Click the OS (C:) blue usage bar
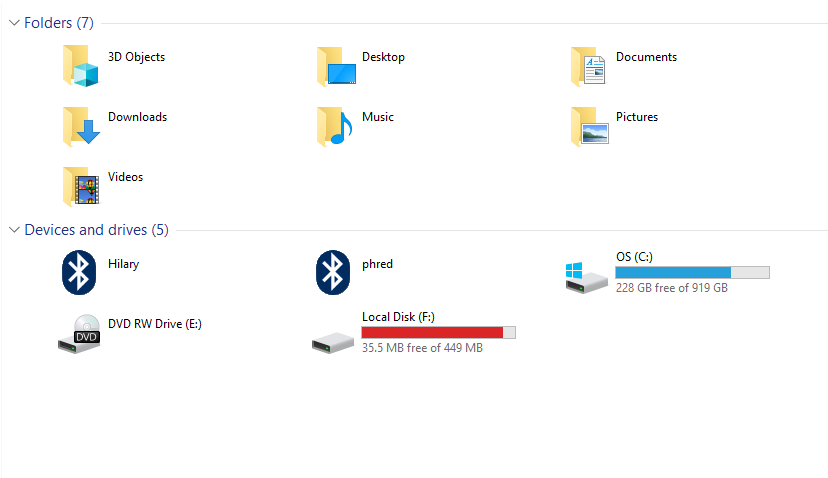The image size is (828, 478). (692, 273)
